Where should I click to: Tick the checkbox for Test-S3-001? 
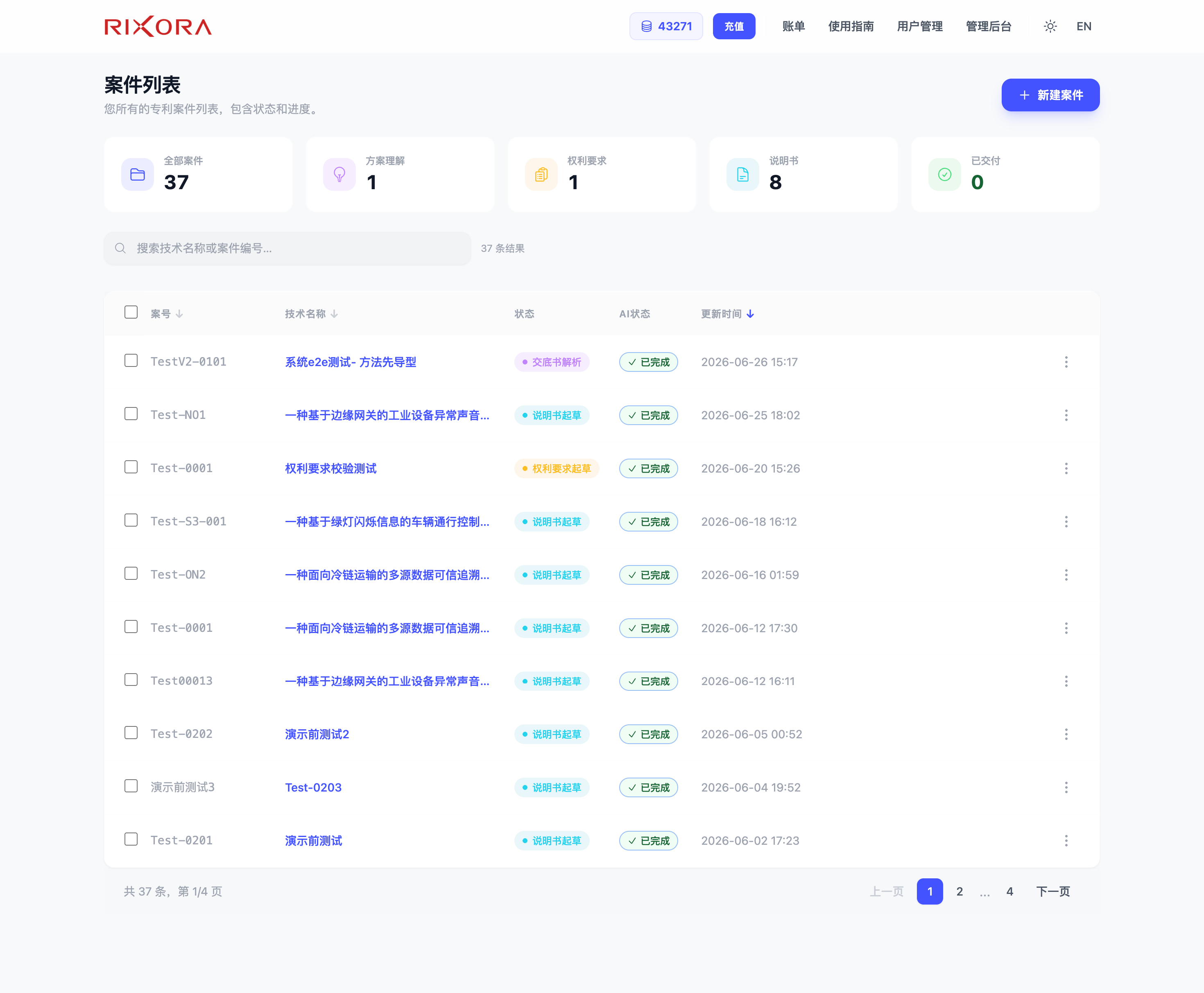[x=131, y=520]
